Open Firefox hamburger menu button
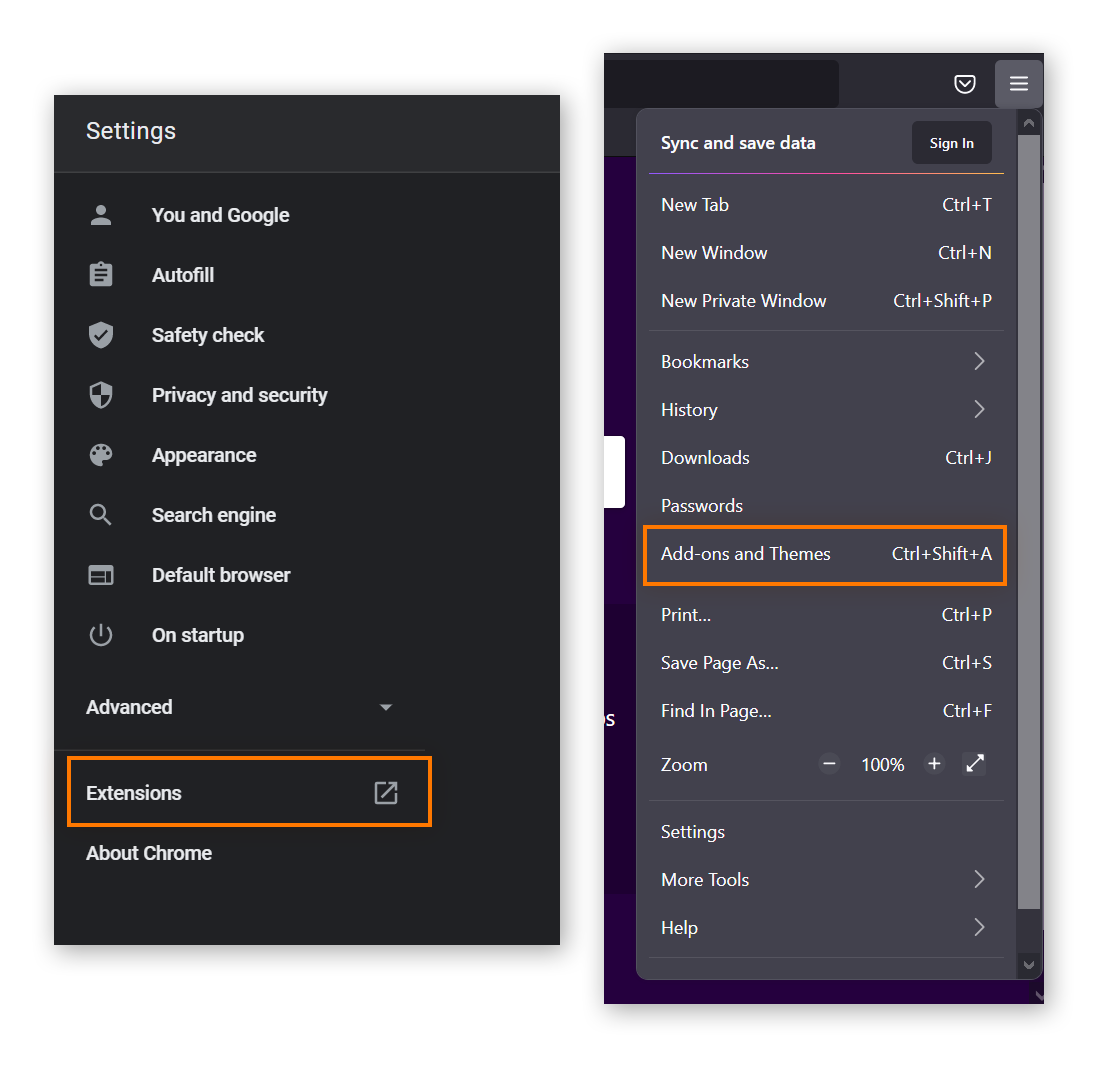Image resolution: width=1100 pixels, height=1069 pixels. pos(1018,84)
